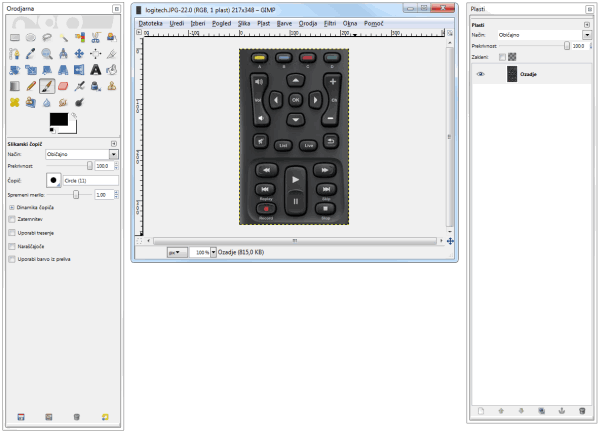Open the ruler corner image menu button

point(139,33)
